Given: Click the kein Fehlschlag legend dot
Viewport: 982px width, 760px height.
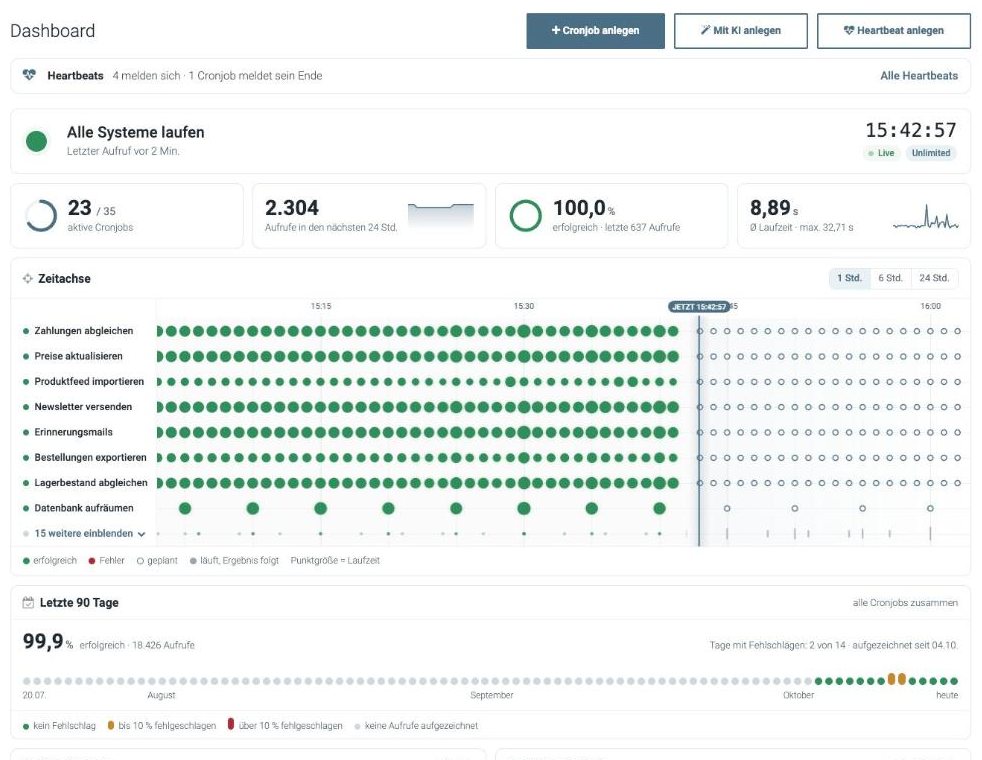Looking at the screenshot, I should click(26, 726).
